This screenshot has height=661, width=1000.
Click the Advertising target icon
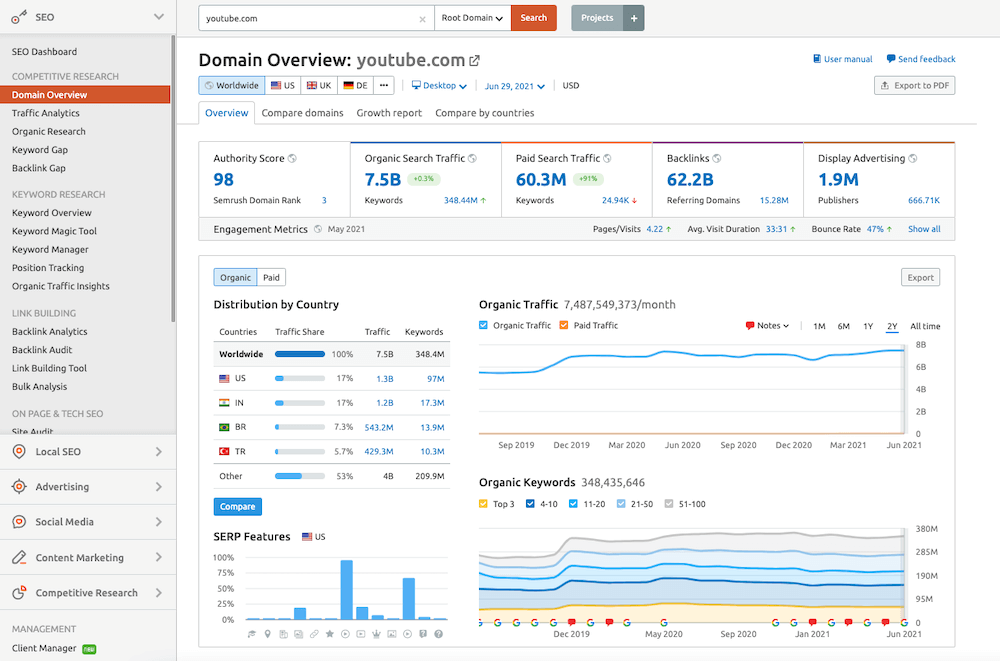(x=19, y=487)
